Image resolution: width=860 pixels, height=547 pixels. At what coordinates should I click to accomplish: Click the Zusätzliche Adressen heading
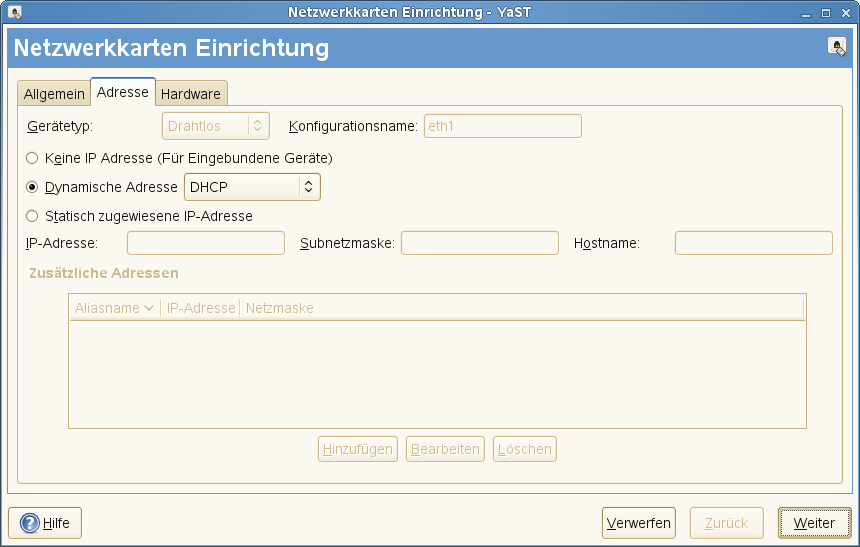[x=104, y=273]
